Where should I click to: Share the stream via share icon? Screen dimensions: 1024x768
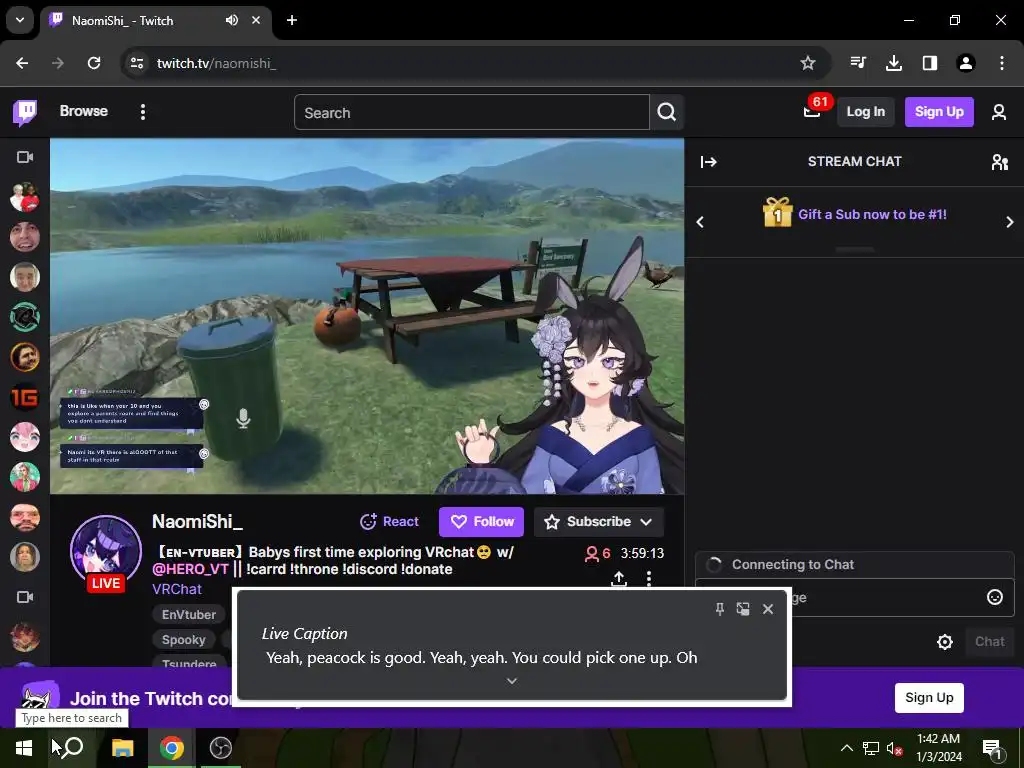[x=618, y=579]
